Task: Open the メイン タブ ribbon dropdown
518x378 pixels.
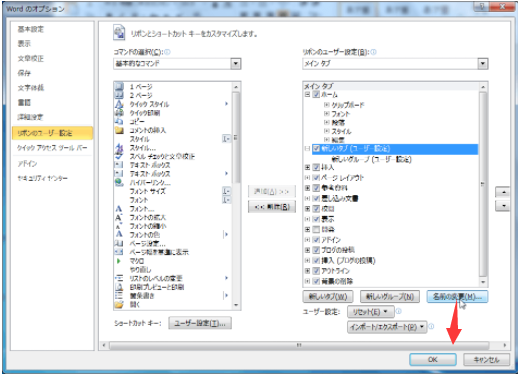Action: pyautogui.click(x=483, y=63)
